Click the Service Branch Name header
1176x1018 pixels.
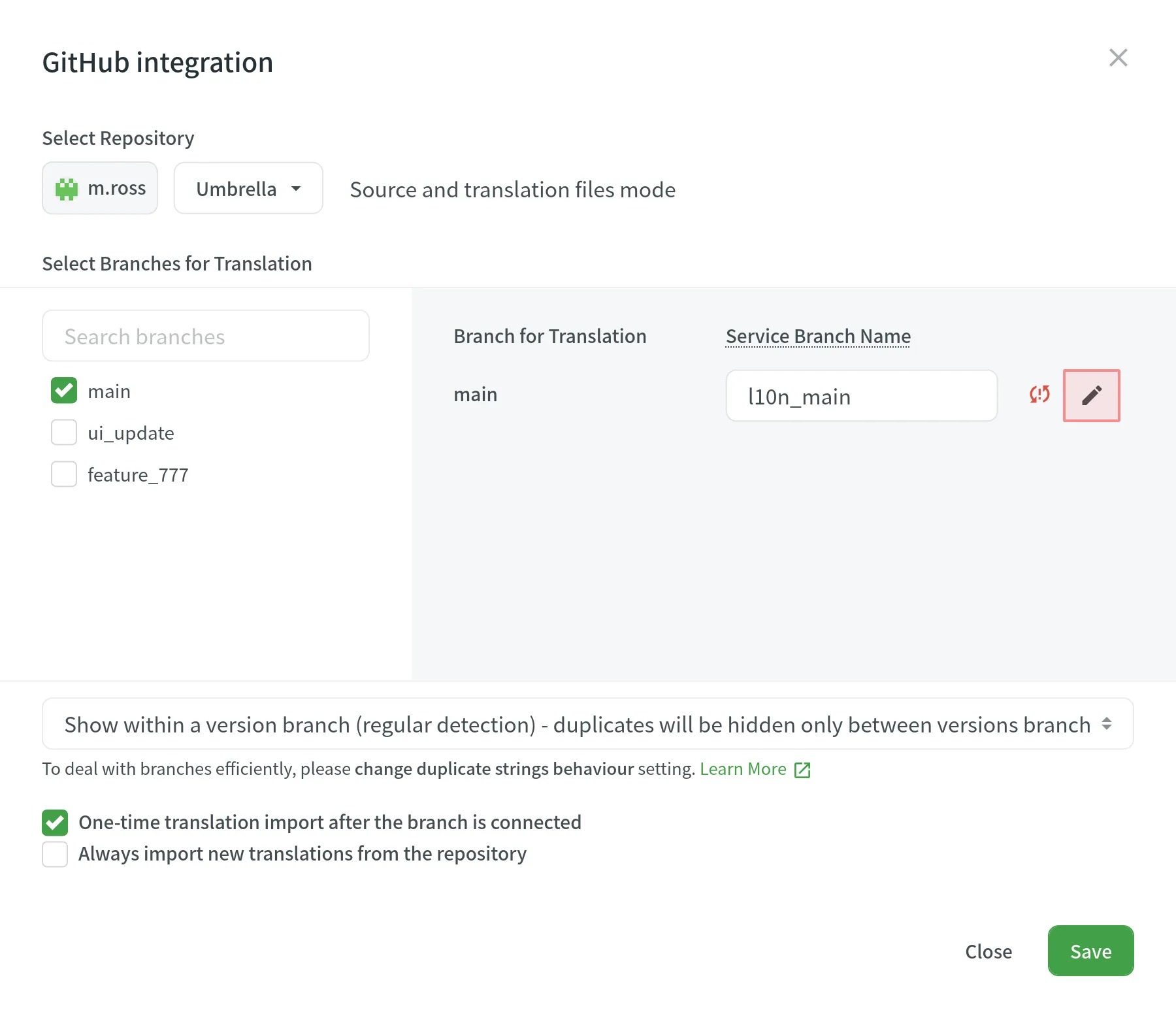click(818, 336)
